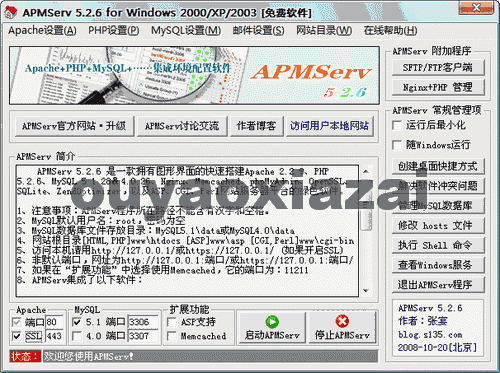Open the PHP设置(P) menu
The height and width of the screenshot is (373, 500).
(x=114, y=31)
